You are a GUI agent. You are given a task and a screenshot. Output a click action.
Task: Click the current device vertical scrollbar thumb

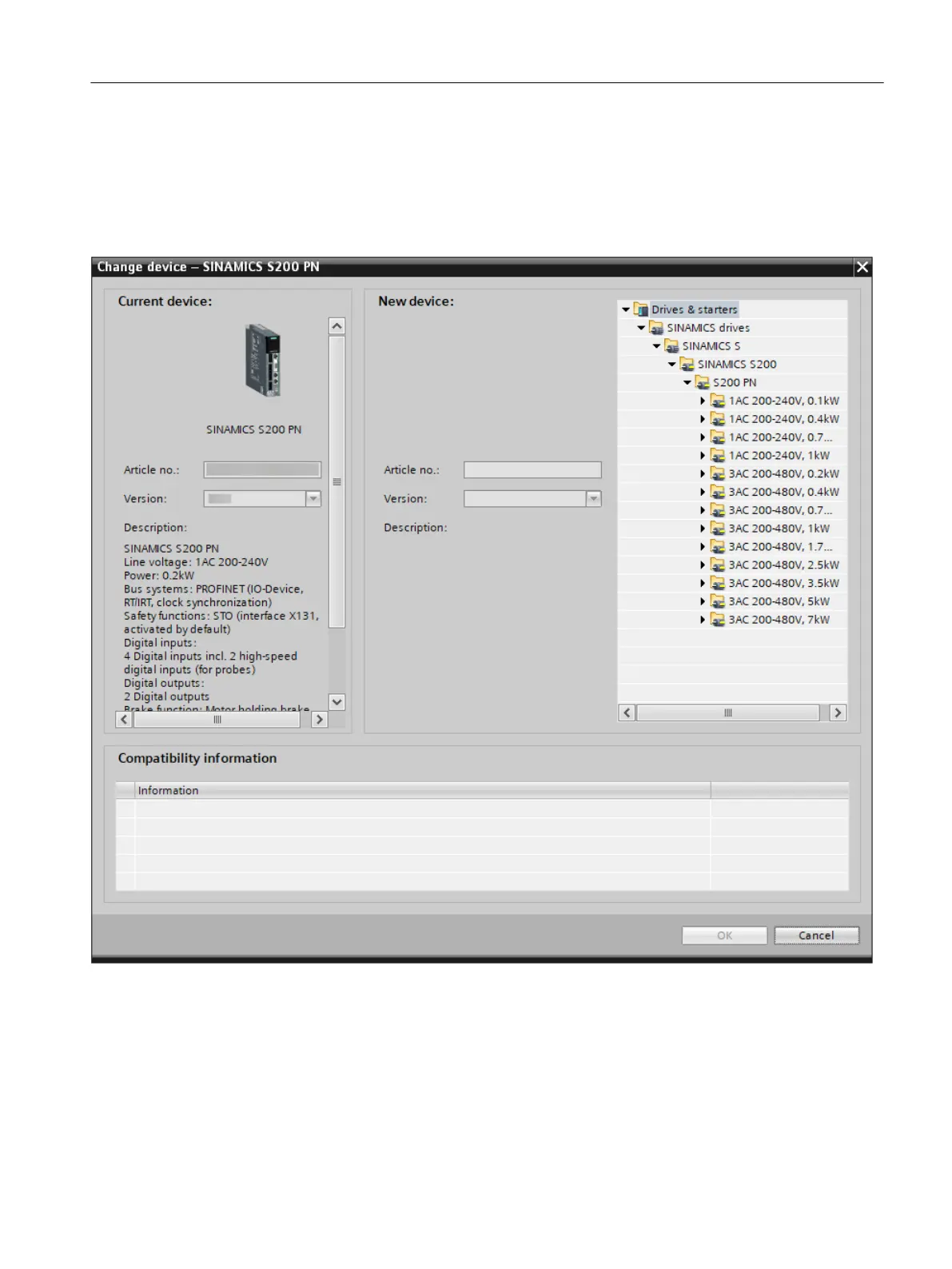(x=337, y=482)
